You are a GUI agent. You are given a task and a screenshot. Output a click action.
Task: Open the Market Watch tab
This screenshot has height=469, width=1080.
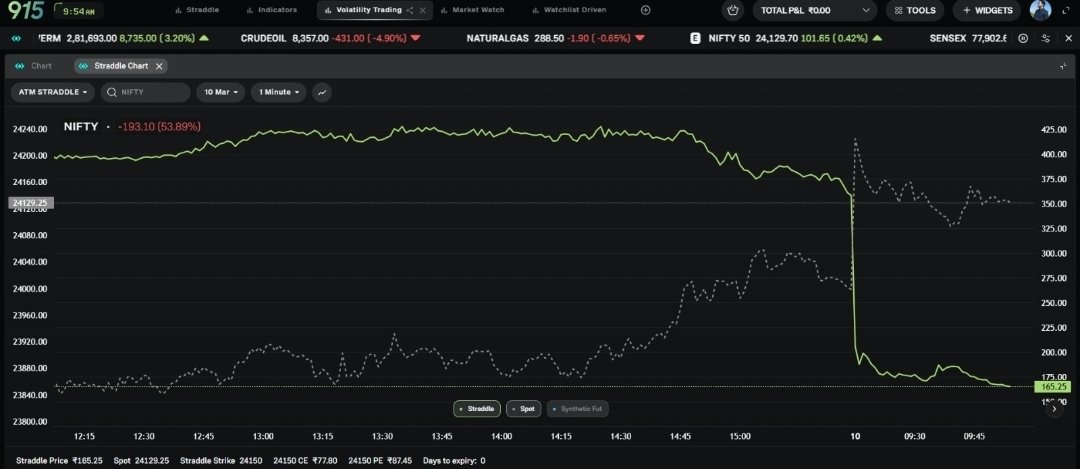coord(472,10)
